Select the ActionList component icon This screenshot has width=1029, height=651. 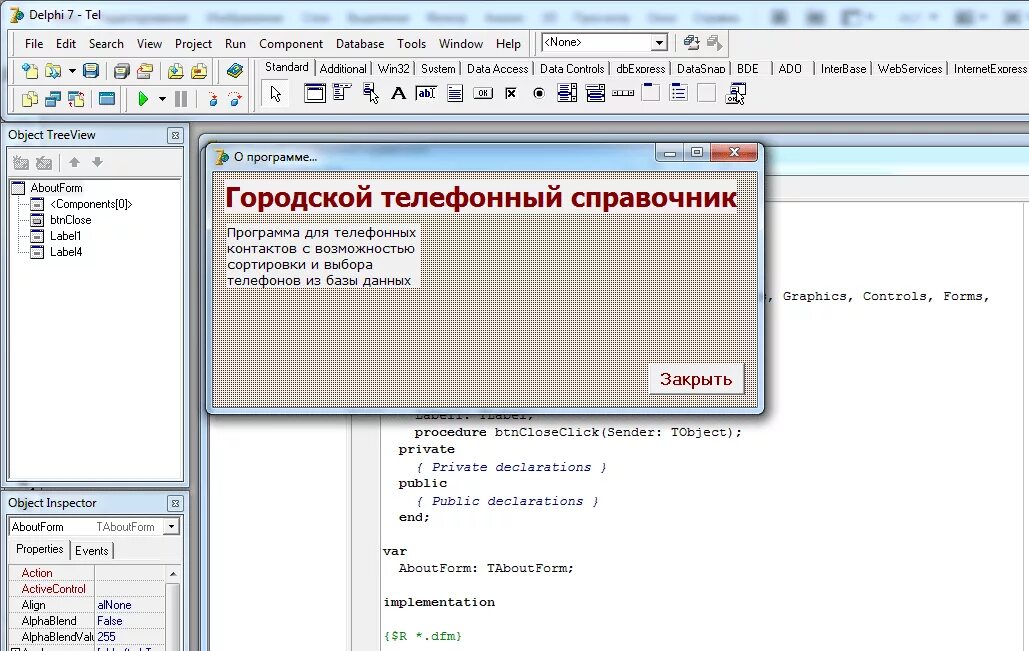pyautogui.click(x=735, y=93)
